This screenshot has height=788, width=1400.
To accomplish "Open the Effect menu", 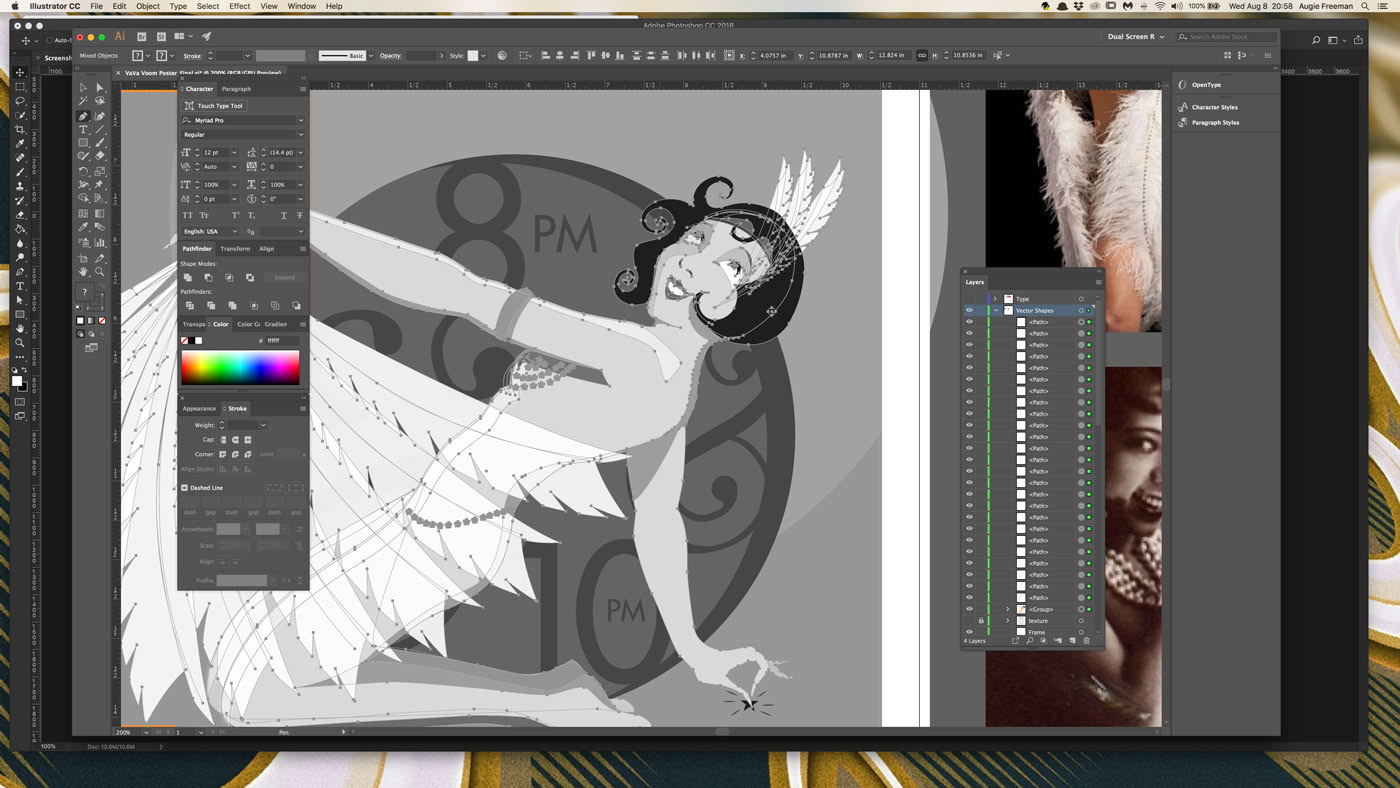I will coord(240,6).
